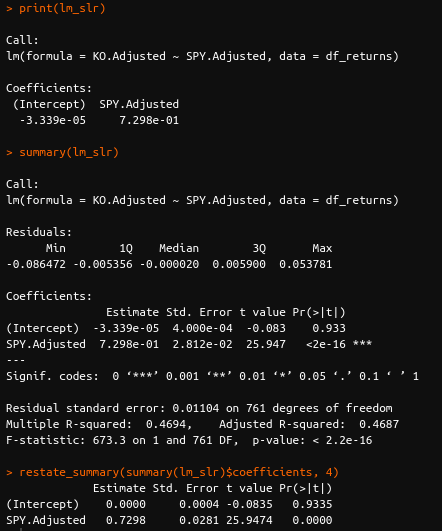Click the F-statistic 673.3 line
The image size is (442, 531).
coord(189,440)
